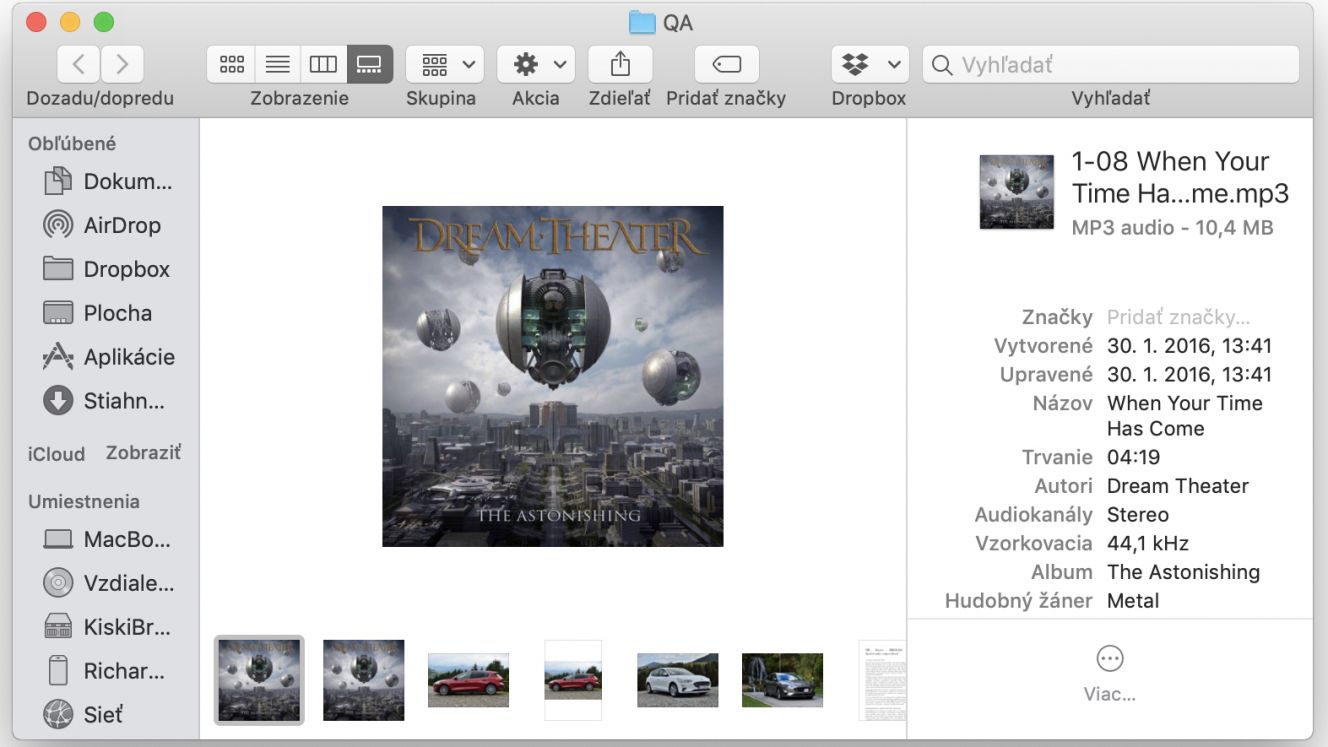Open Aplikácie in the sidebar
The width and height of the screenshot is (1328, 747).
[x=108, y=357]
